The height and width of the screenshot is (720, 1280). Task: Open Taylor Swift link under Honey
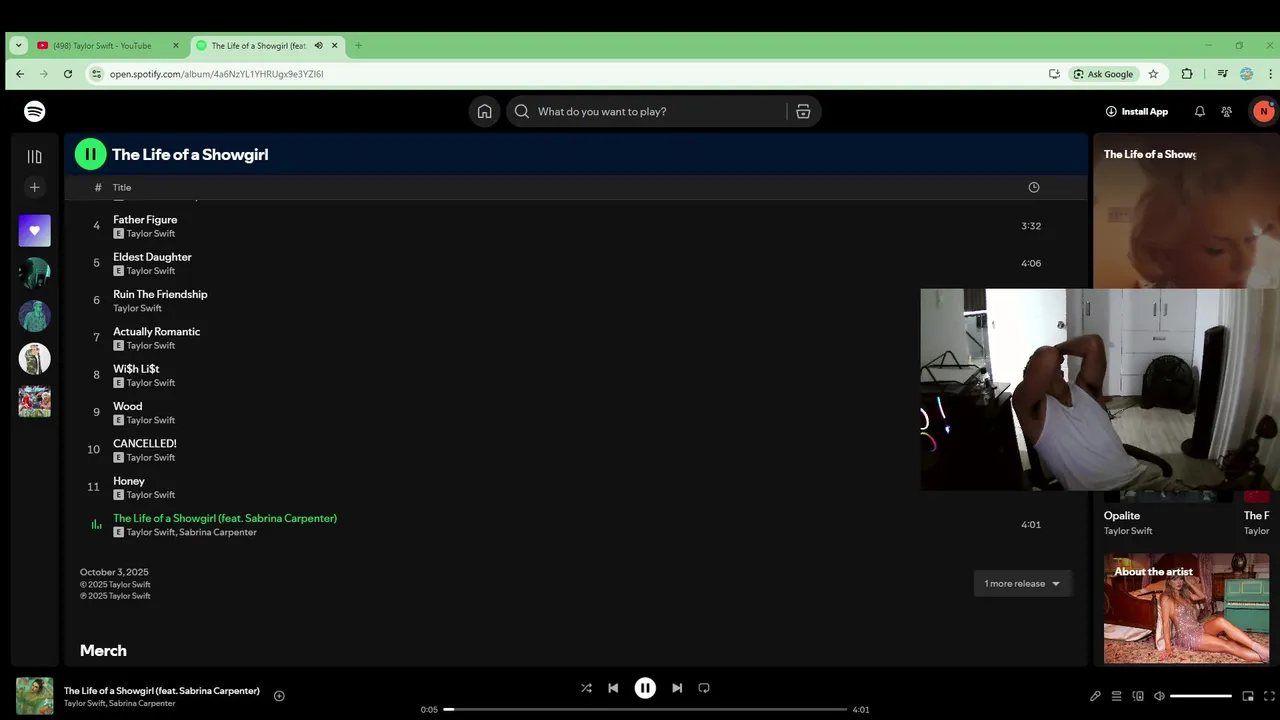[151, 495]
